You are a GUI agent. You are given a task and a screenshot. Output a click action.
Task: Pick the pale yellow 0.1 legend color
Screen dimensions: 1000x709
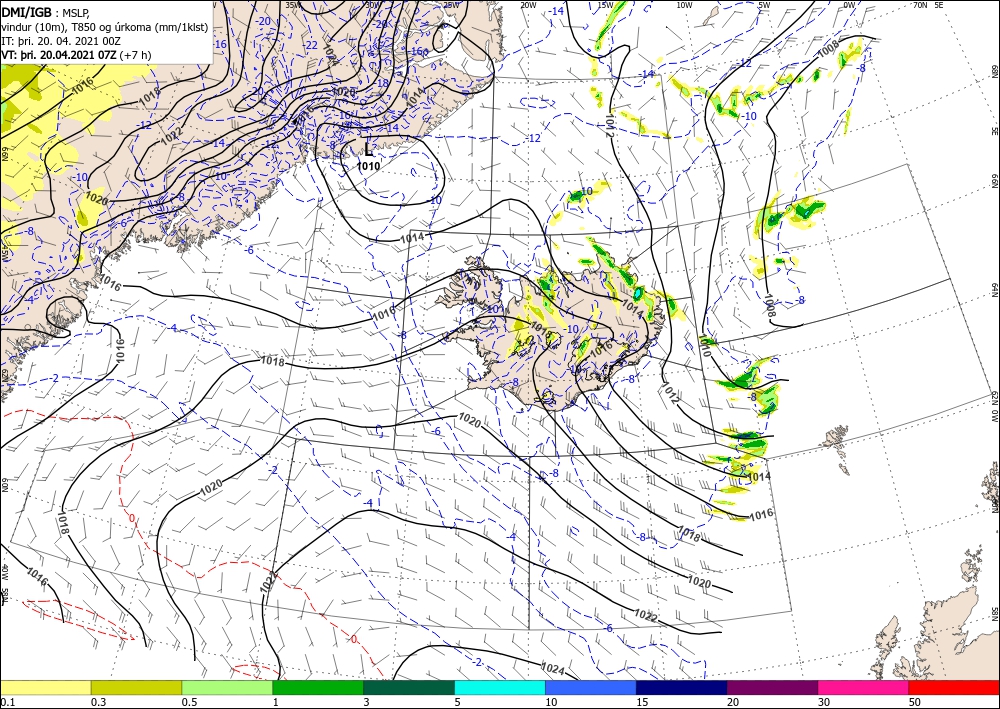45,687
